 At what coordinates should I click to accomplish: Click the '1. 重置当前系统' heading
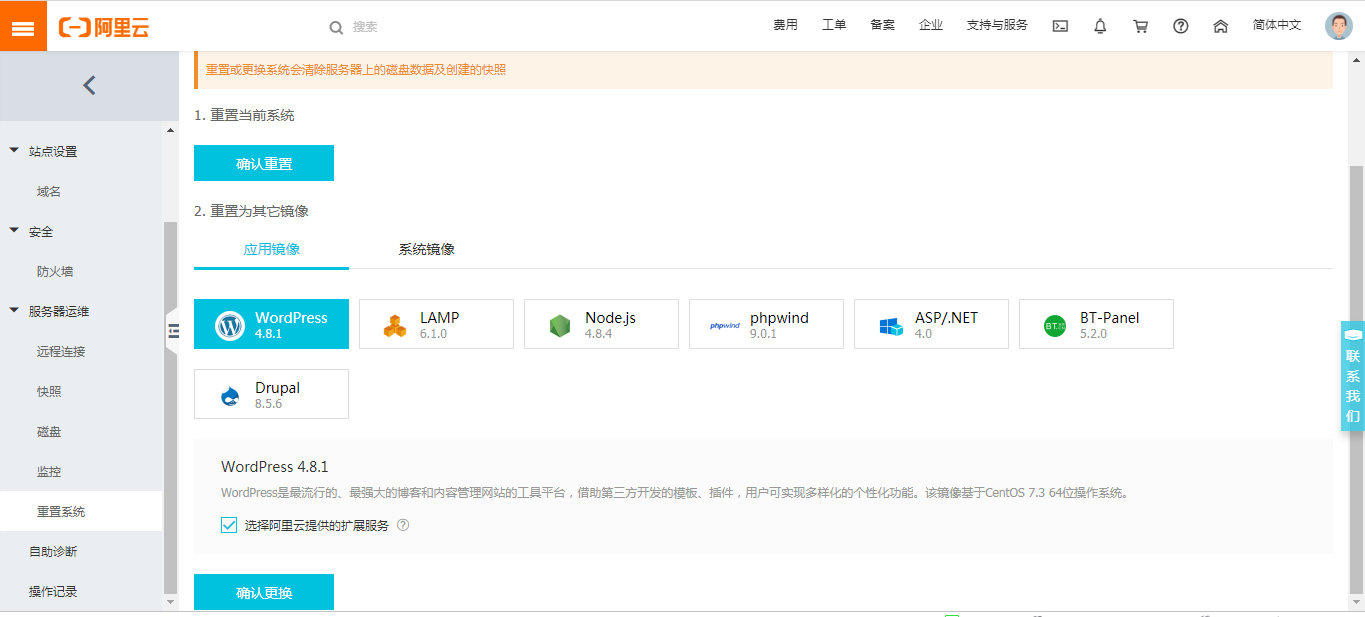(x=244, y=115)
